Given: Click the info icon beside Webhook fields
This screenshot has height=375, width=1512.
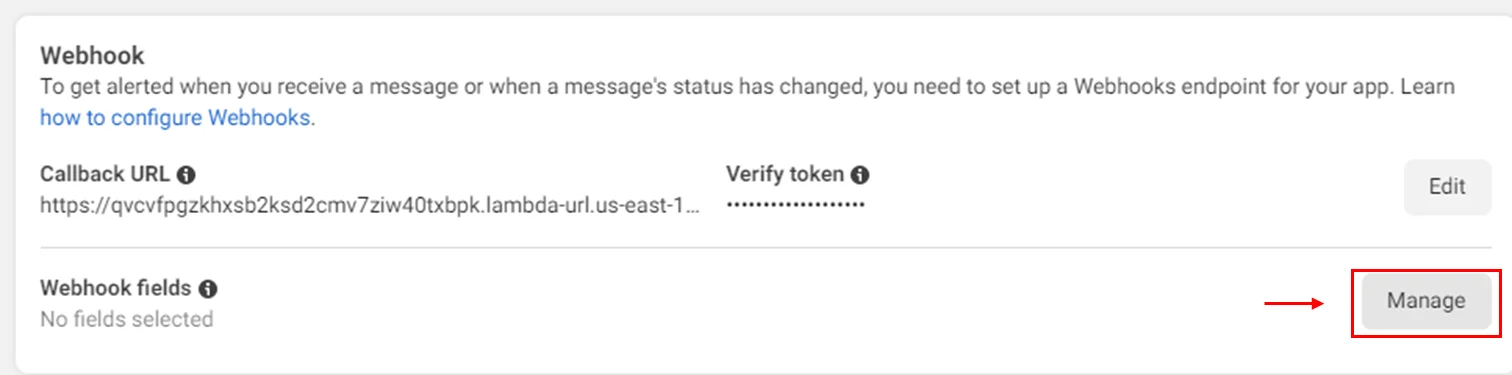Looking at the screenshot, I should (207, 289).
